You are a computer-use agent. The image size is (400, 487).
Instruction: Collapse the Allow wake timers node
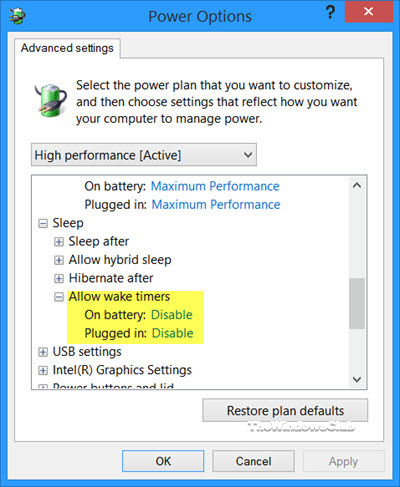point(59,297)
